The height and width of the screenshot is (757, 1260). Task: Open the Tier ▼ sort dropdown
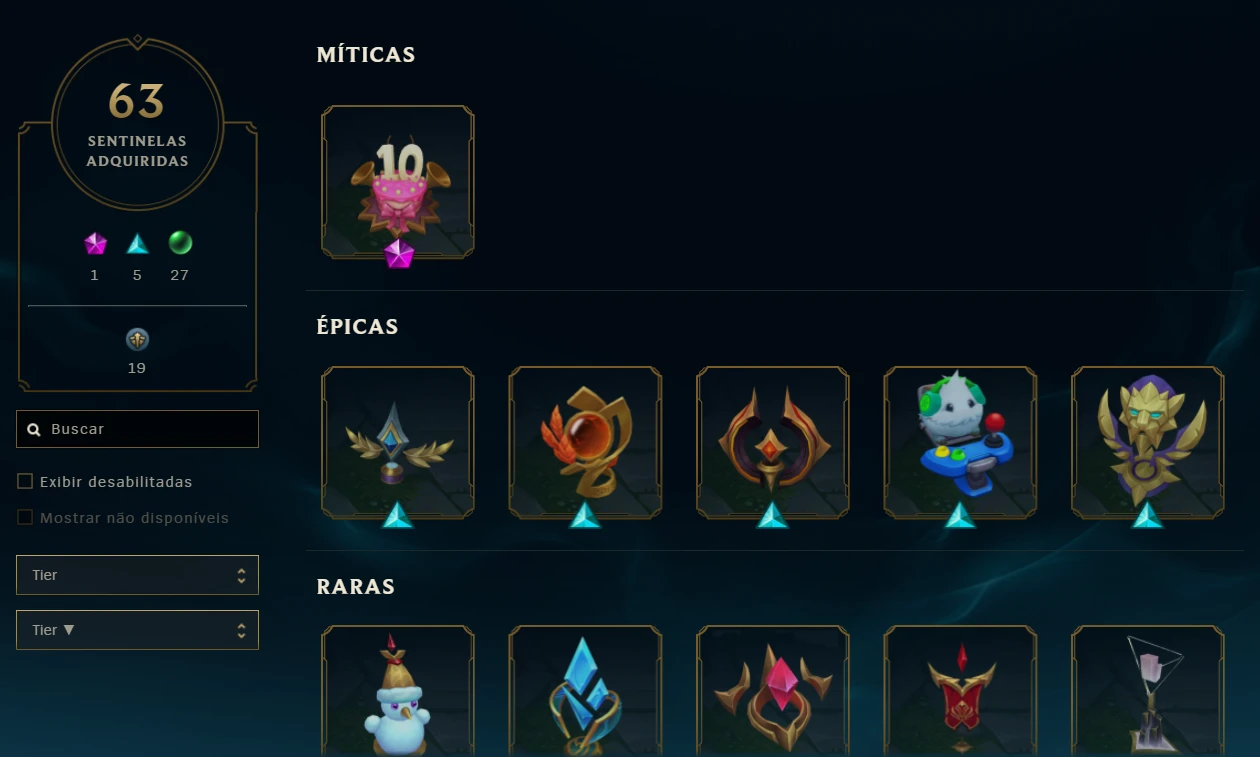(x=137, y=630)
